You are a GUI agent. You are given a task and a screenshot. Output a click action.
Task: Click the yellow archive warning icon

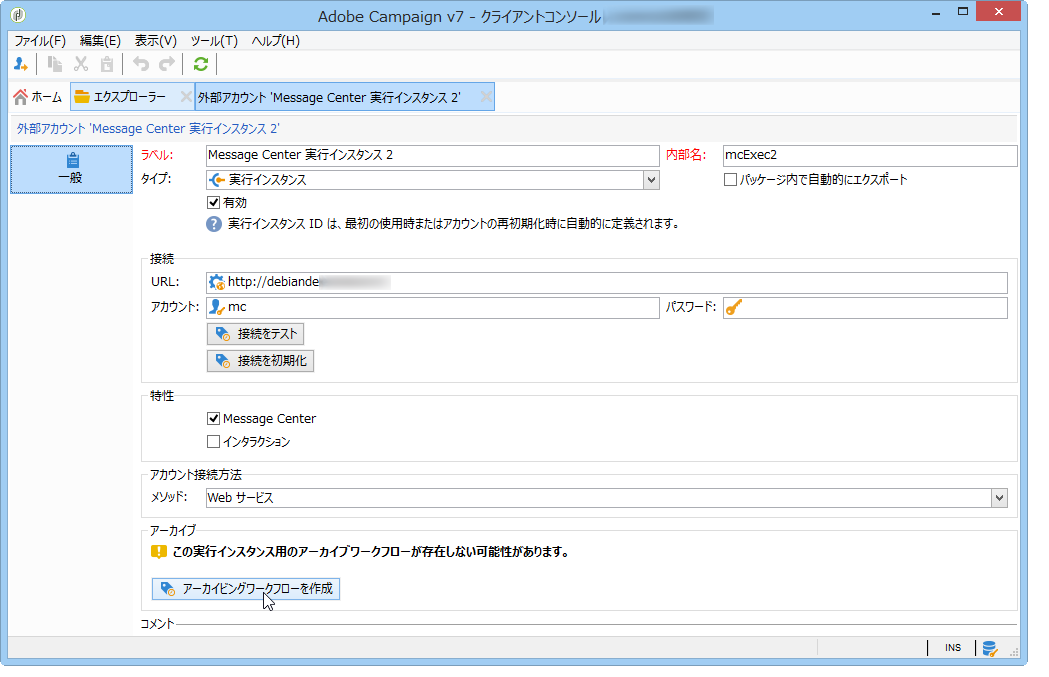(x=159, y=552)
